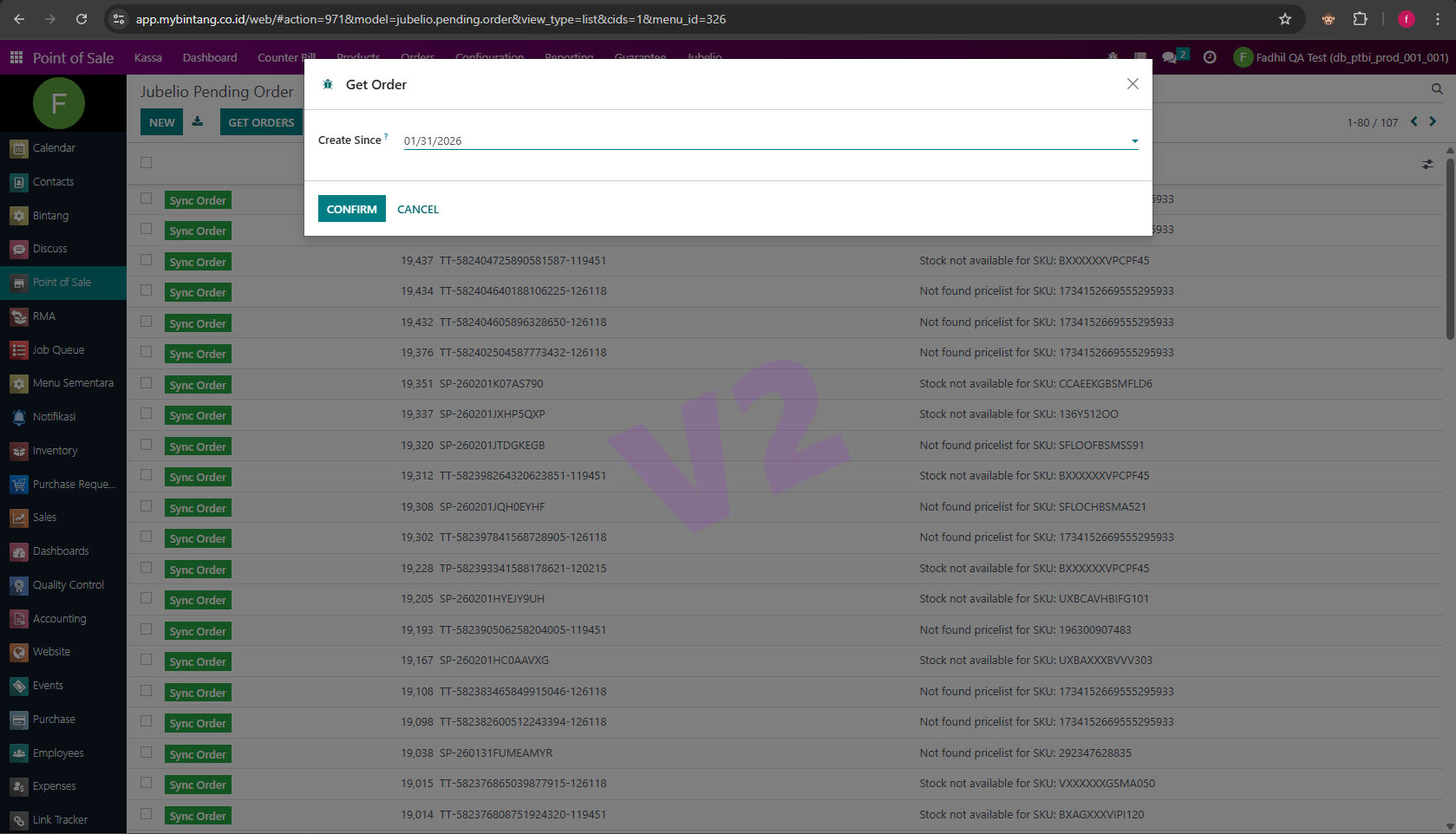Check the row for order 19,320
1456x834 pixels.
tap(146, 445)
